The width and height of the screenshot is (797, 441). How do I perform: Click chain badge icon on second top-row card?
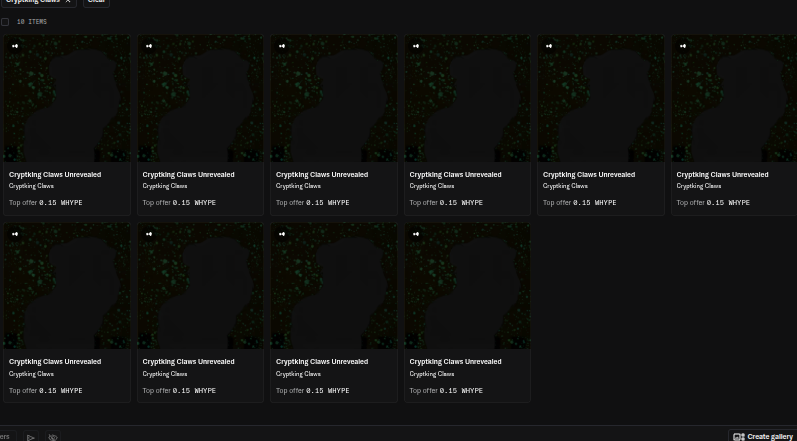point(149,46)
